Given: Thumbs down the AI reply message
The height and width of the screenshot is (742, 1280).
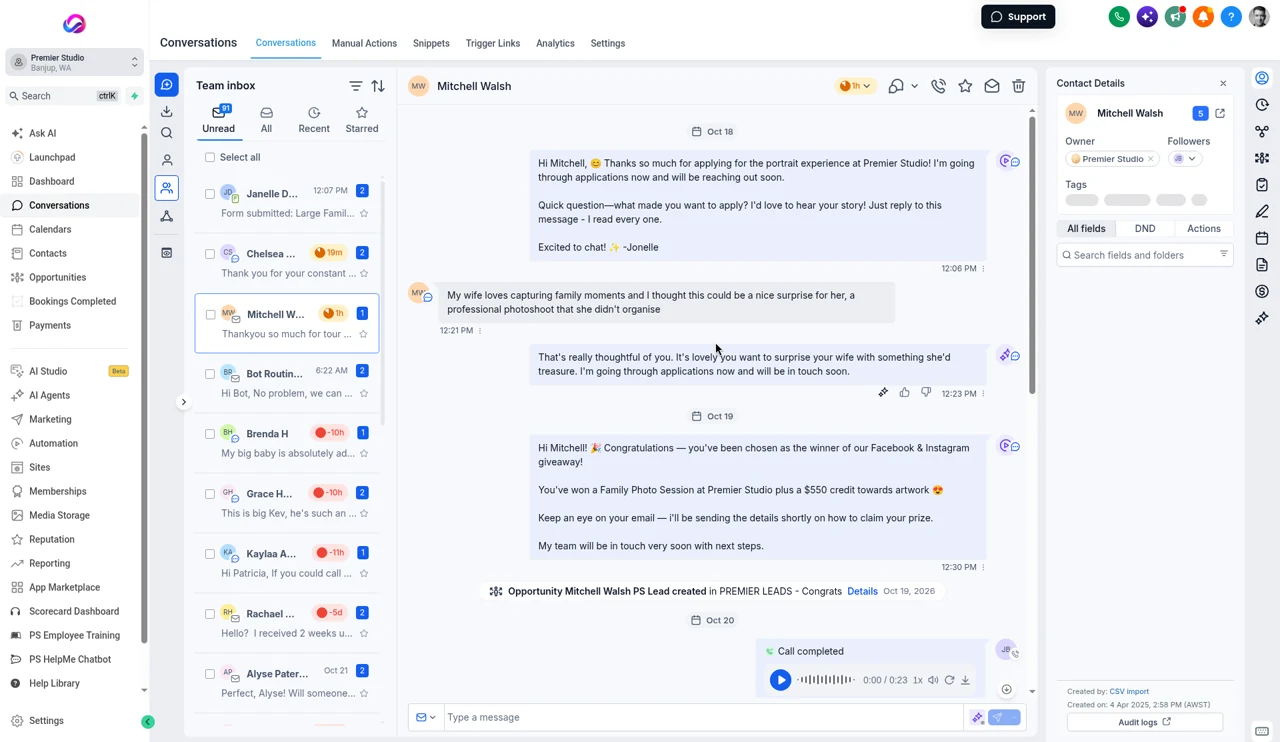Looking at the screenshot, I should [x=926, y=393].
